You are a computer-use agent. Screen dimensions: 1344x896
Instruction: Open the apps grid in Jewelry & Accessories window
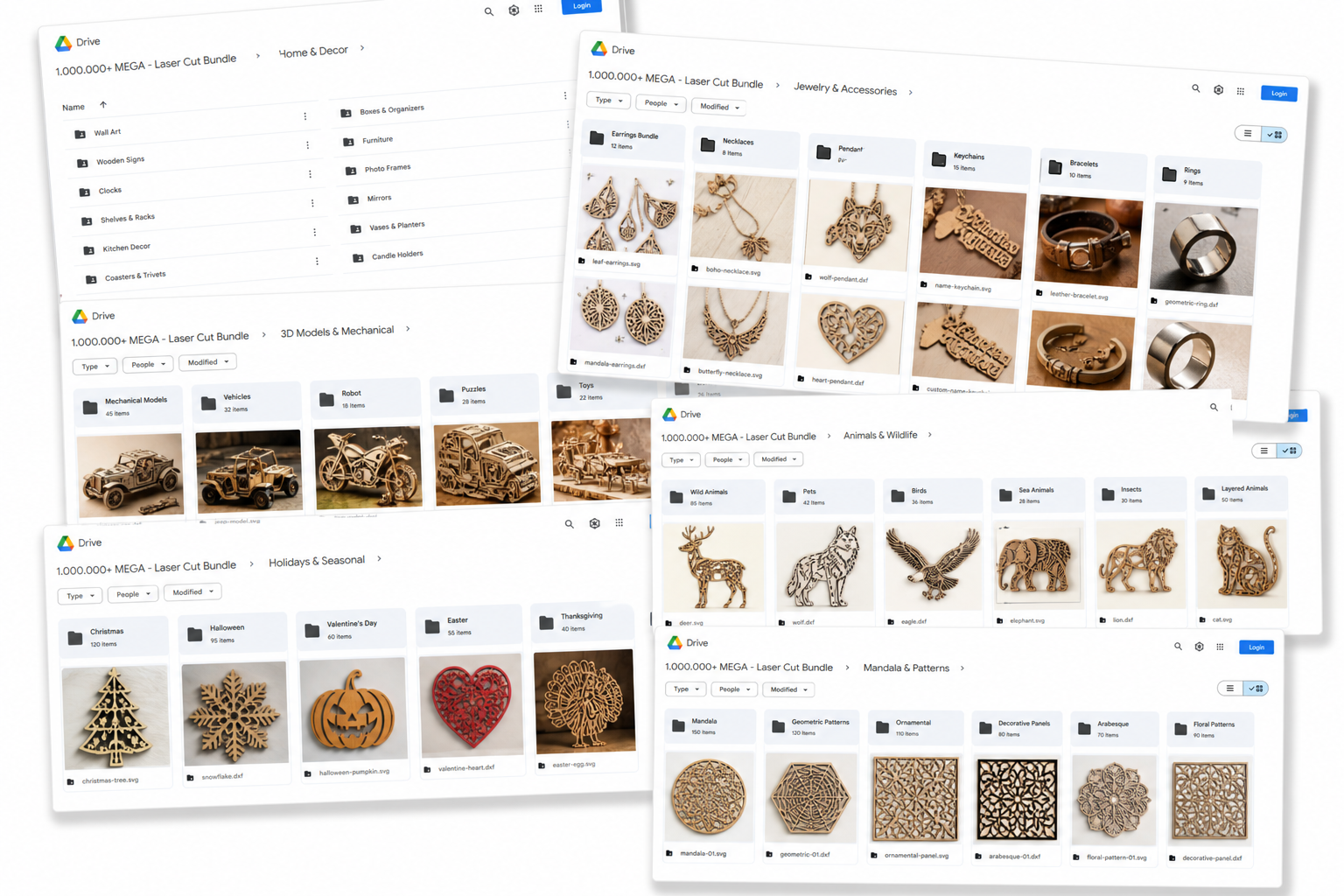point(1240,91)
